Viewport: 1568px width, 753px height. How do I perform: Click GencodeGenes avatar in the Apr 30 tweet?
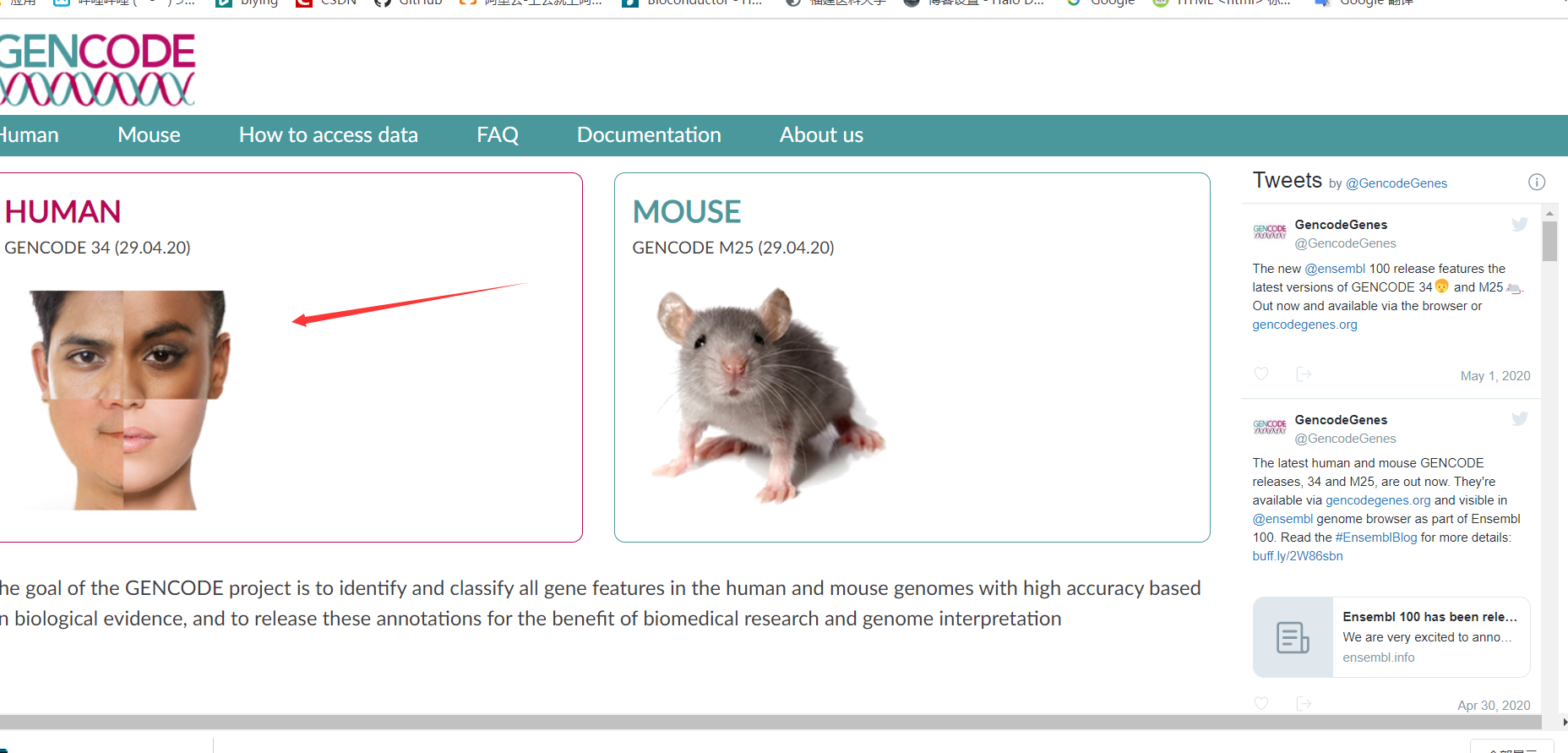point(1270,427)
